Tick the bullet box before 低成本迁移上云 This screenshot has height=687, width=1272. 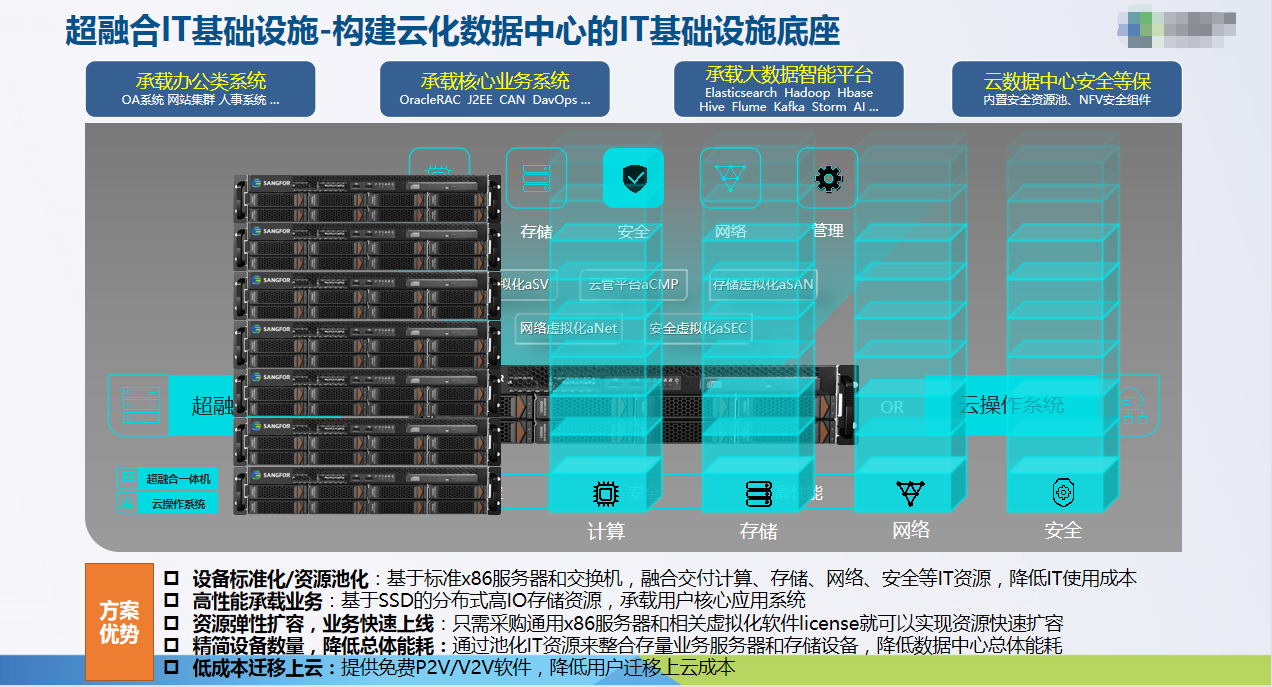pyautogui.click(x=171, y=667)
